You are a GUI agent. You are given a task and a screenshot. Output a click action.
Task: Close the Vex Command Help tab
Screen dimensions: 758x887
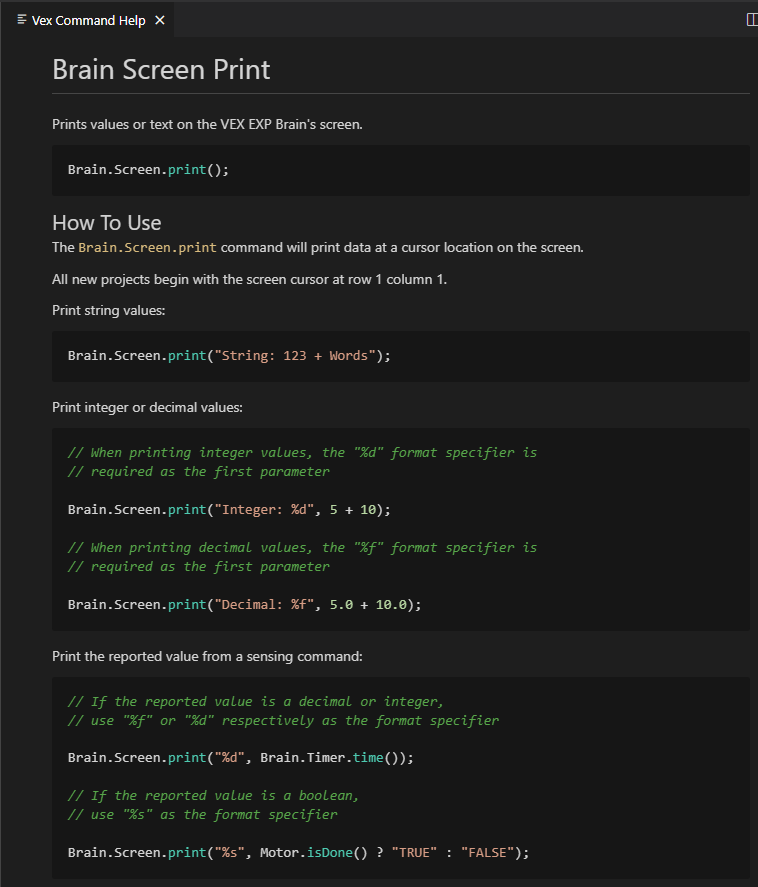click(160, 19)
